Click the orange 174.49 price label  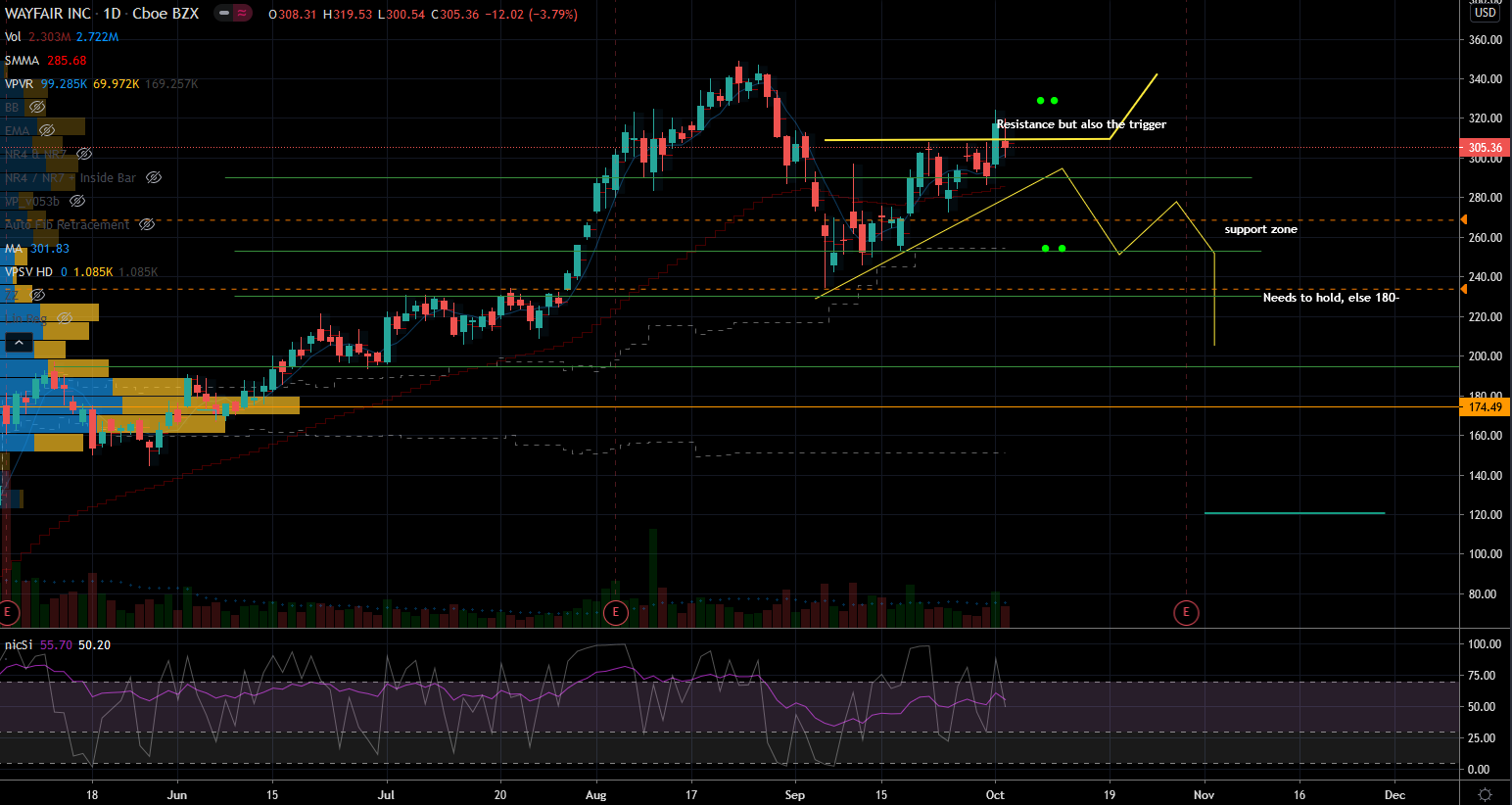(x=1485, y=406)
